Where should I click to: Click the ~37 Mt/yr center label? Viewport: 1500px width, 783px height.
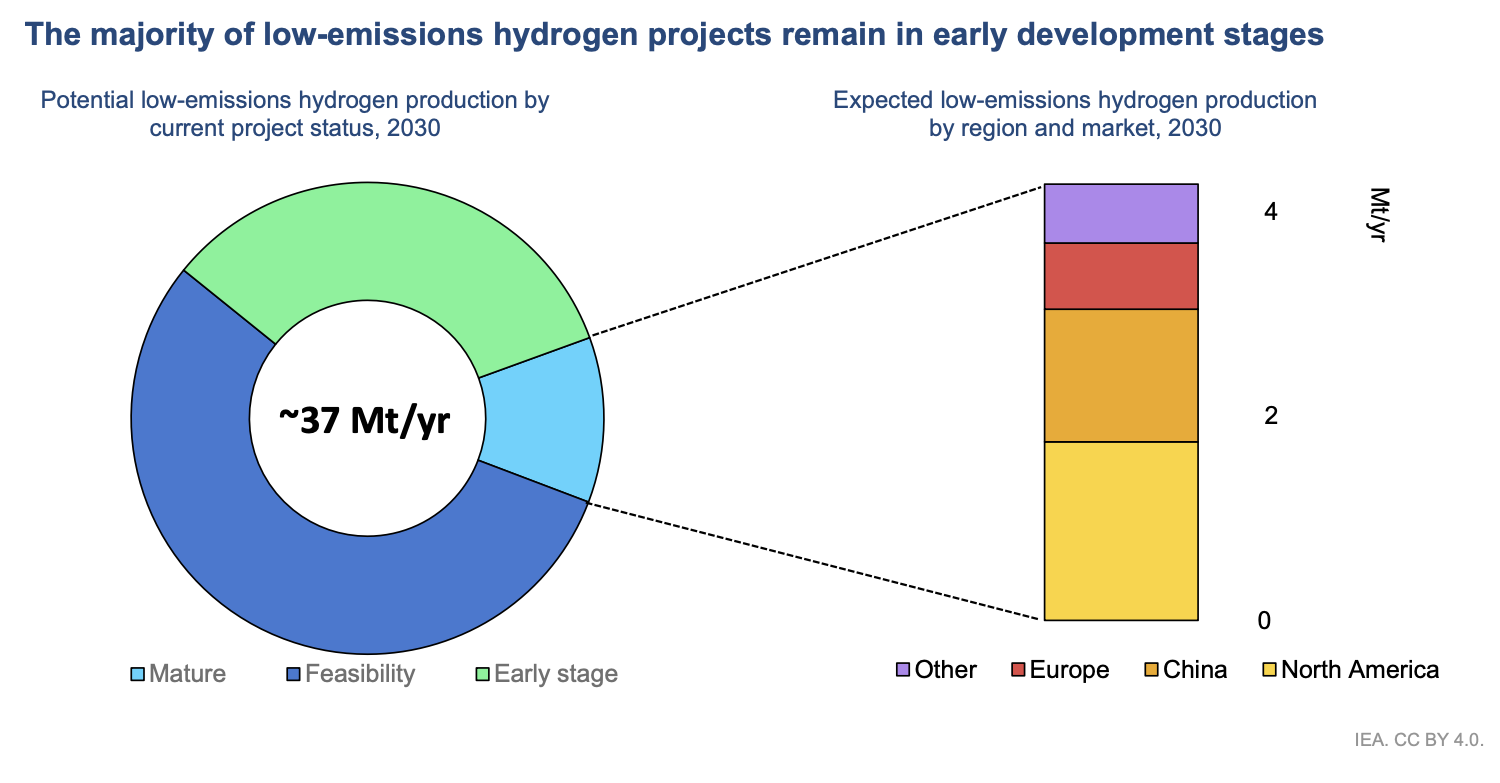[366, 420]
